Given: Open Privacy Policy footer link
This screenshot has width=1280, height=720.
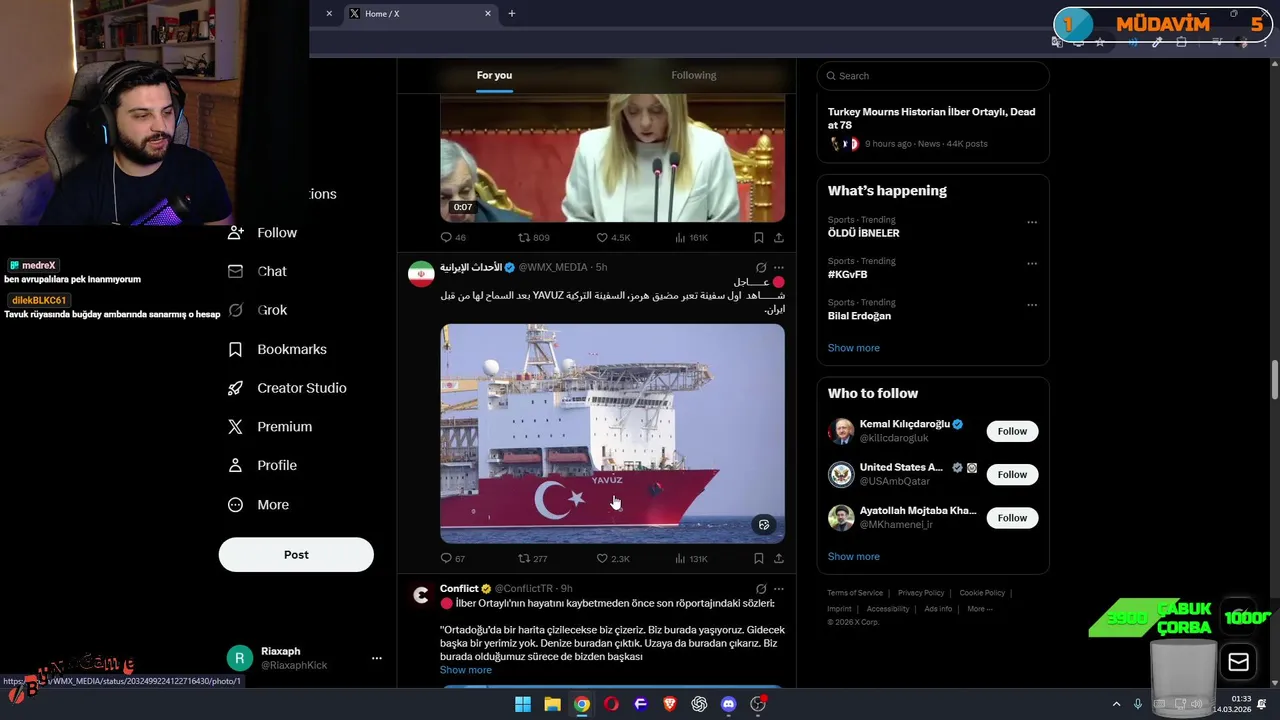Looking at the screenshot, I should click(921, 593).
